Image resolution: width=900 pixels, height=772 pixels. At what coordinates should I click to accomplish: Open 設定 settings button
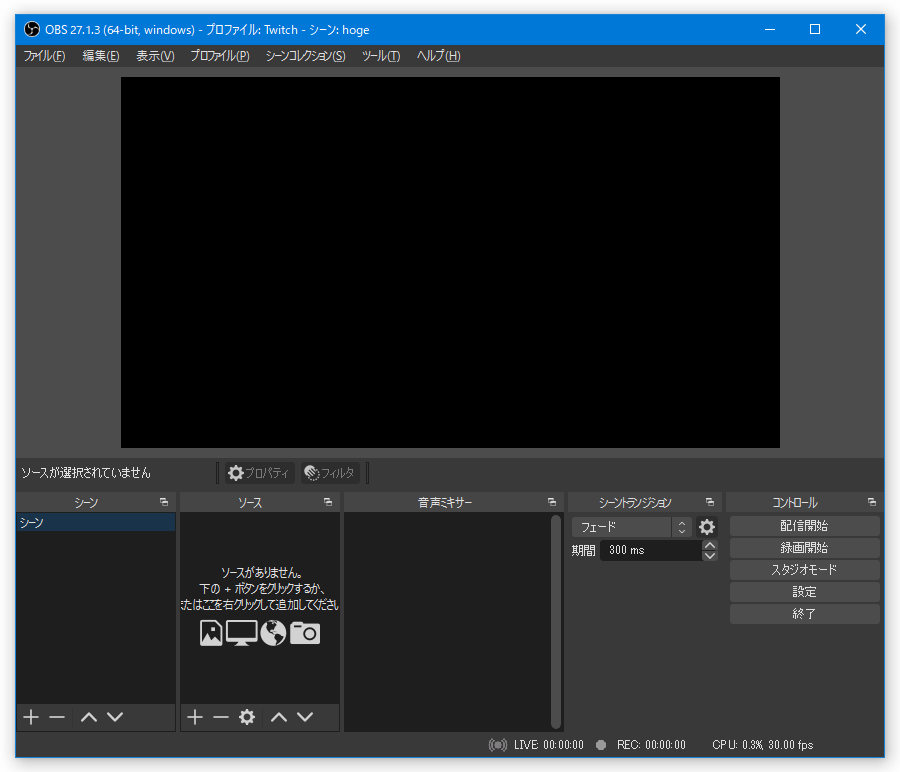(x=804, y=592)
